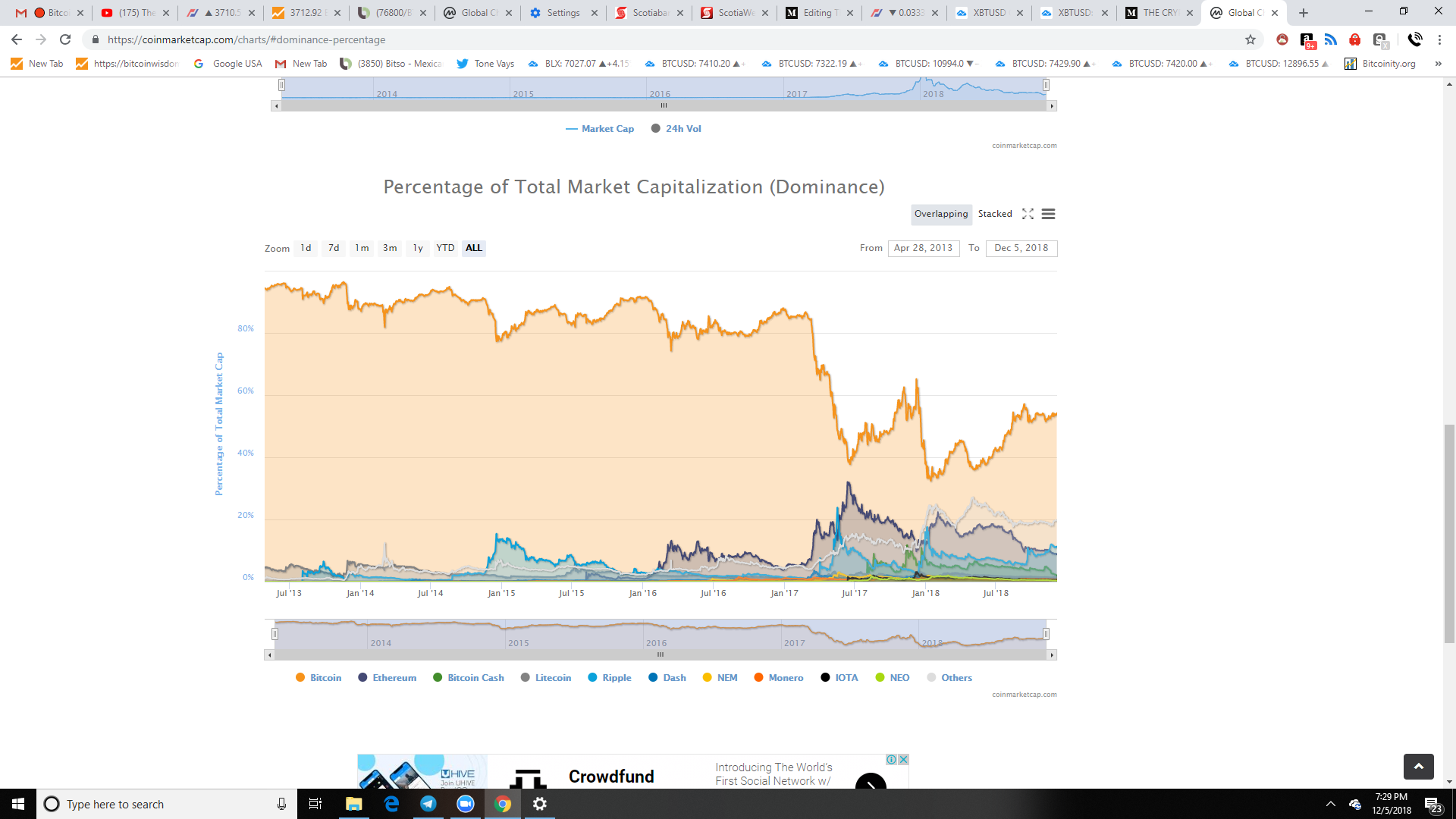1456x819 pixels.
Task: Toggle Others series in legend
Action: (x=949, y=678)
